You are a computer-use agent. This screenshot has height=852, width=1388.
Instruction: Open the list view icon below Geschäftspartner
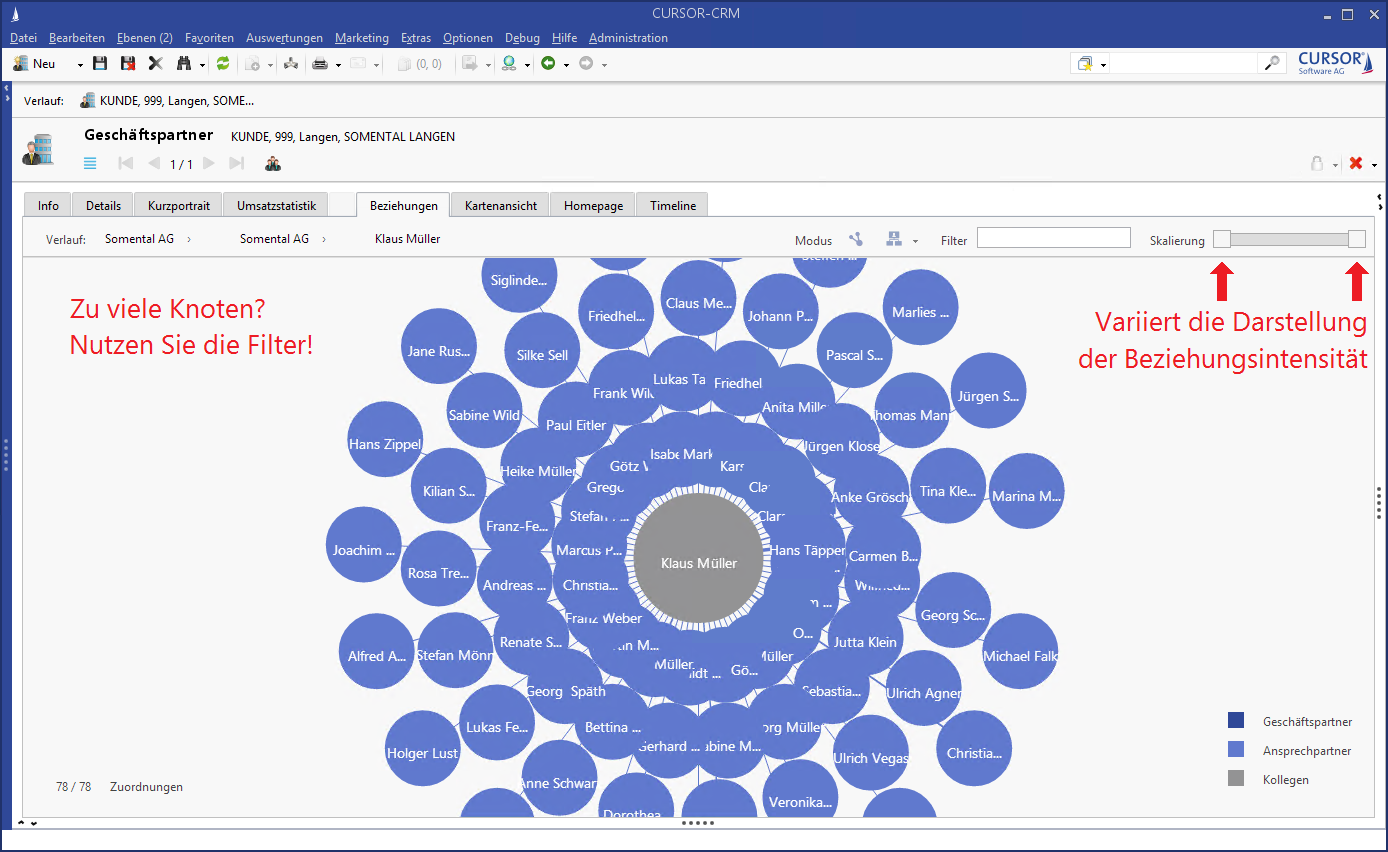pyautogui.click(x=90, y=163)
